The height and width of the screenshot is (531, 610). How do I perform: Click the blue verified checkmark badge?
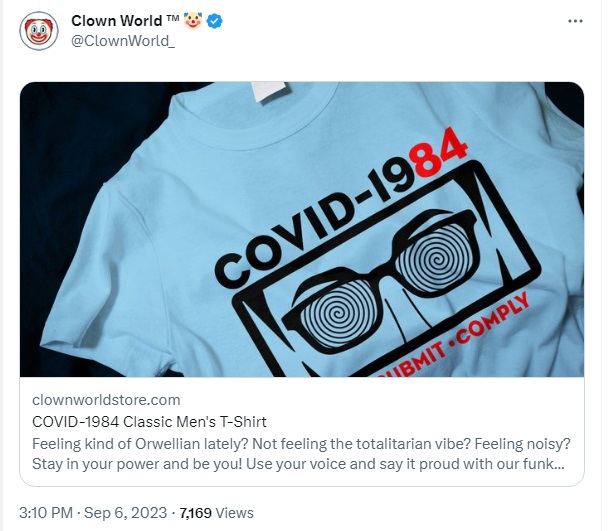click(214, 21)
